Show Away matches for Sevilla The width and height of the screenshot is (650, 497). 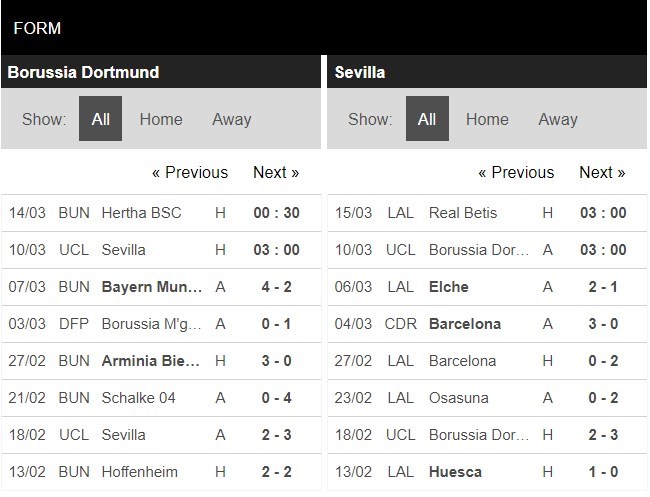(x=558, y=119)
